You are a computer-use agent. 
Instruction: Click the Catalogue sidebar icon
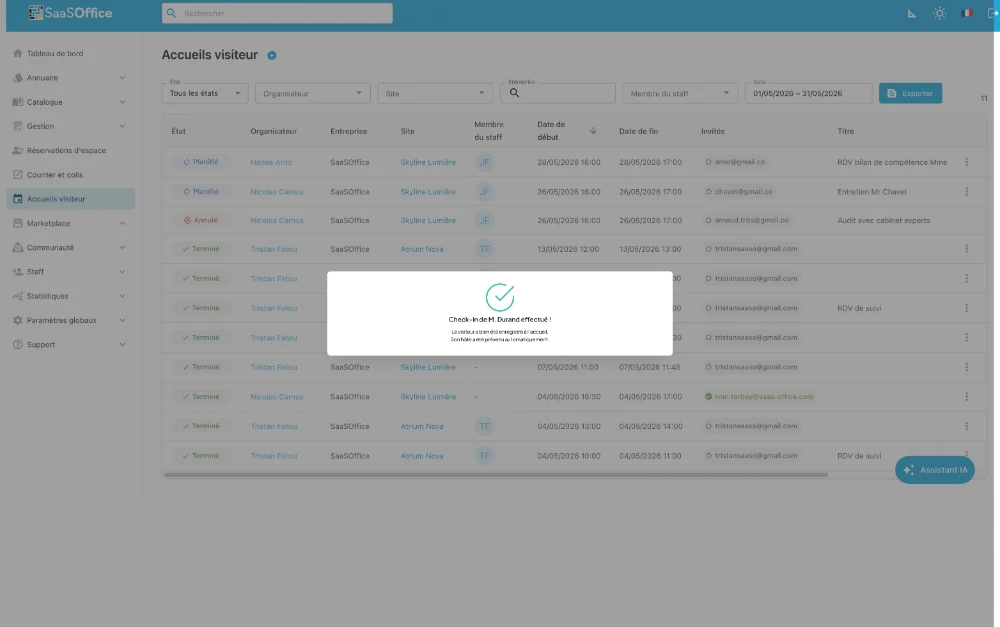[18, 102]
